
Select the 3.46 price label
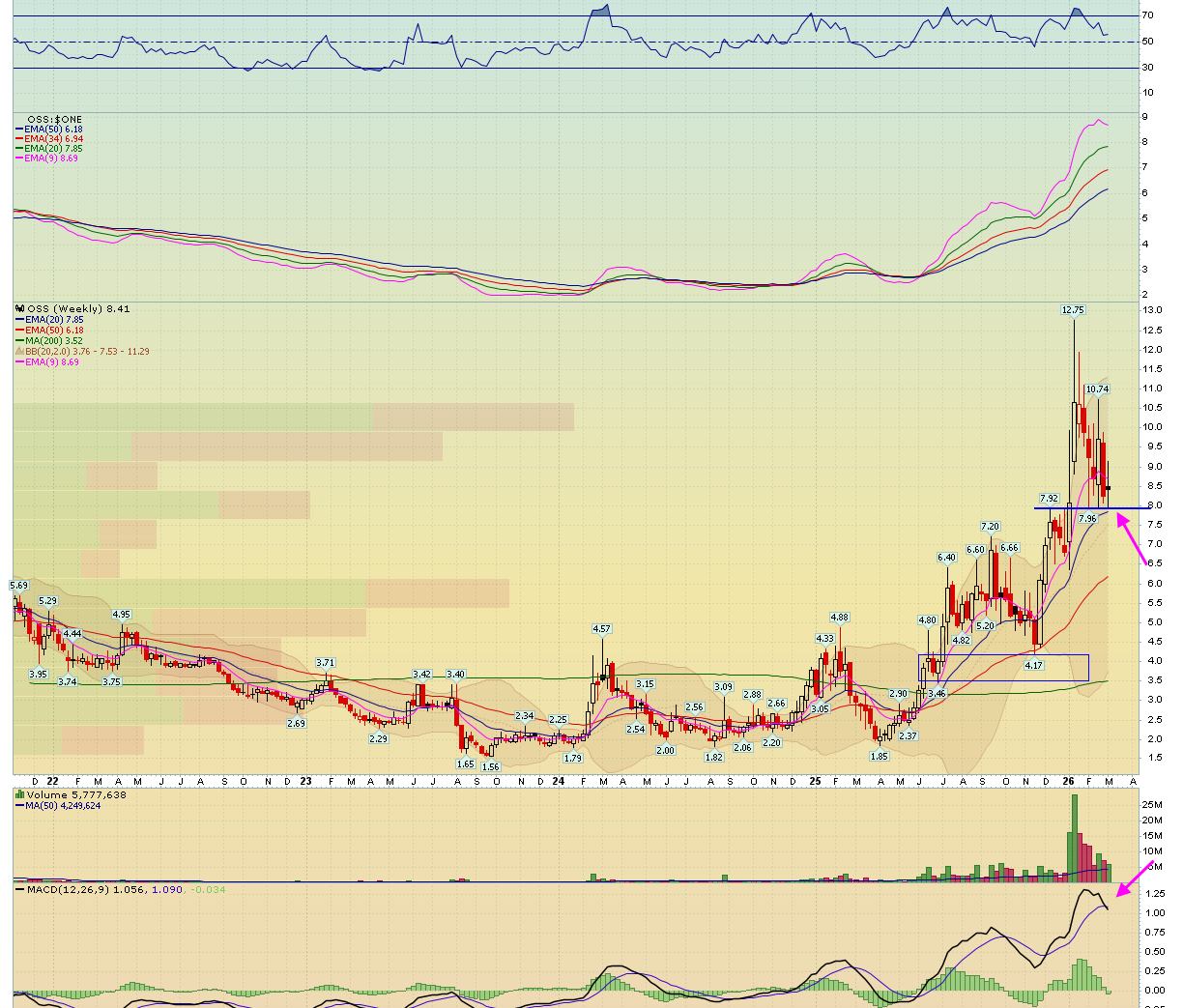pyautogui.click(x=936, y=694)
